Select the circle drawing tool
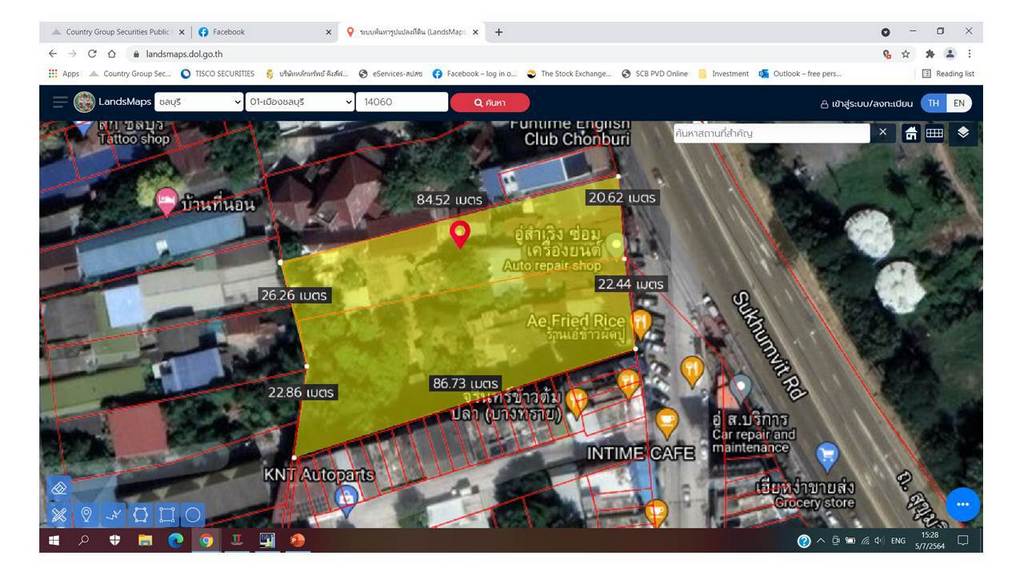This screenshot has height=576, width=1024. tap(193, 515)
